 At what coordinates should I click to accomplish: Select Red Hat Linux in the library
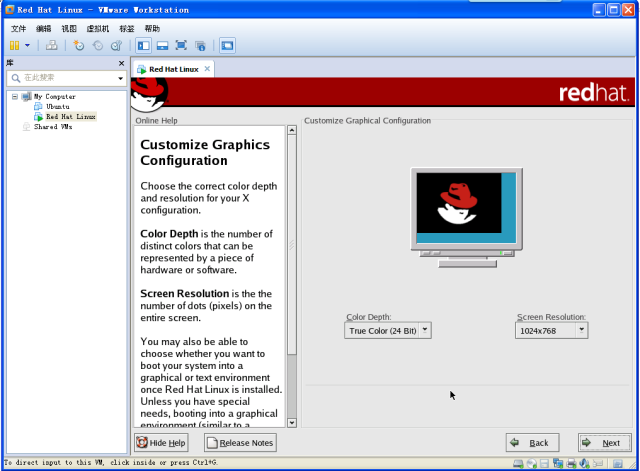click(71, 117)
